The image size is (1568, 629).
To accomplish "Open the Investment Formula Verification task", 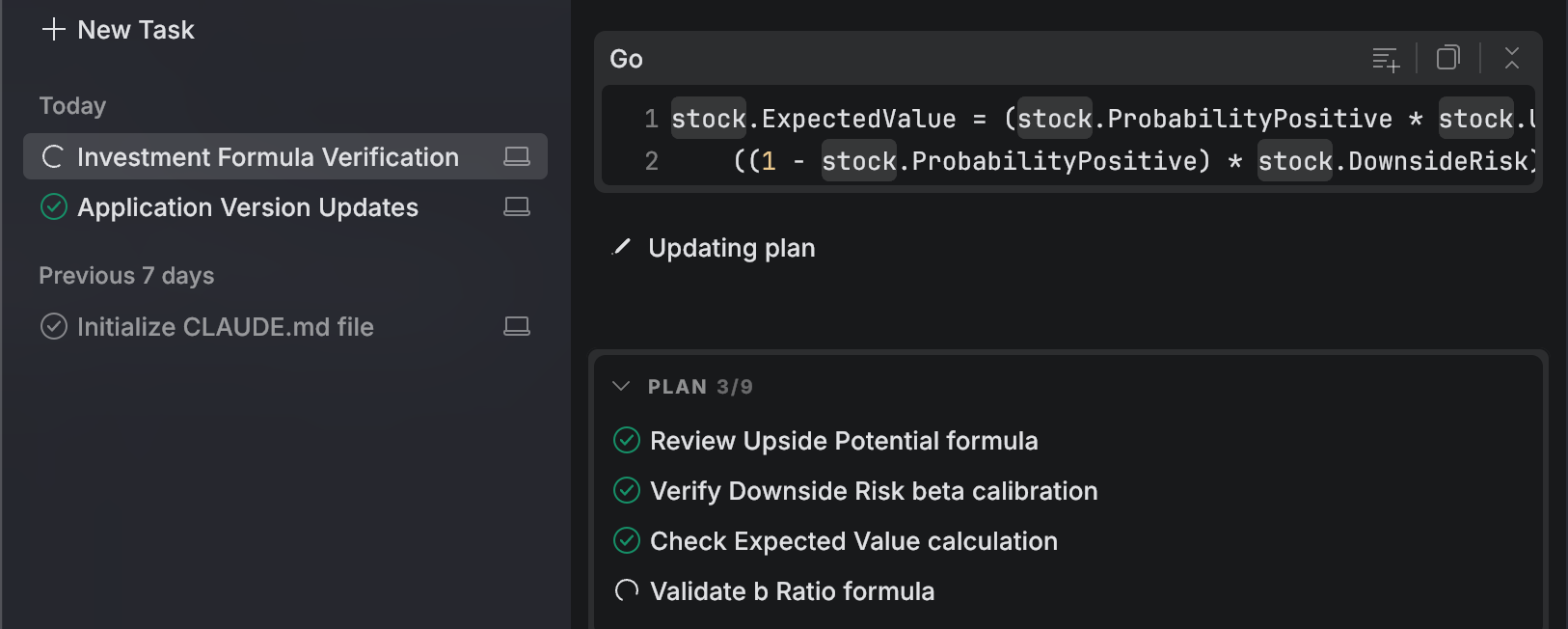I will pos(268,157).
